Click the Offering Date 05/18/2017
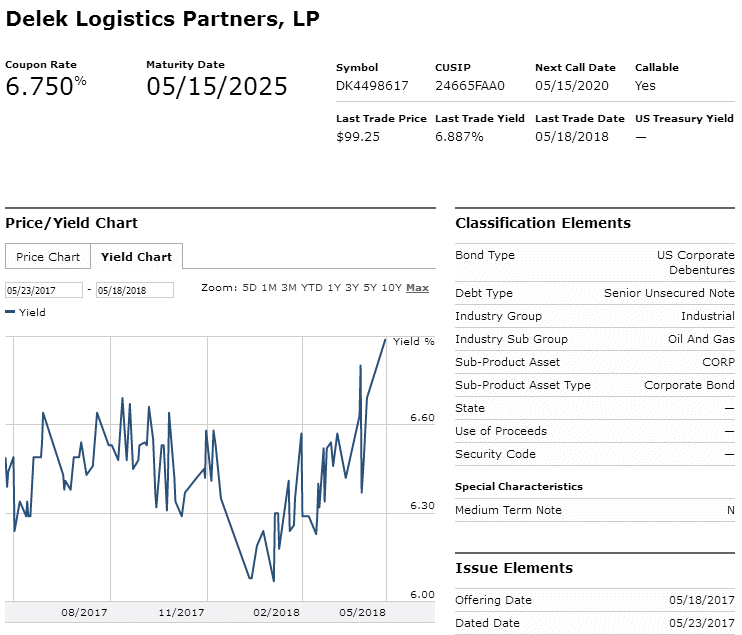The height and width of the screenshot is (635, 742). click(702, 600)
